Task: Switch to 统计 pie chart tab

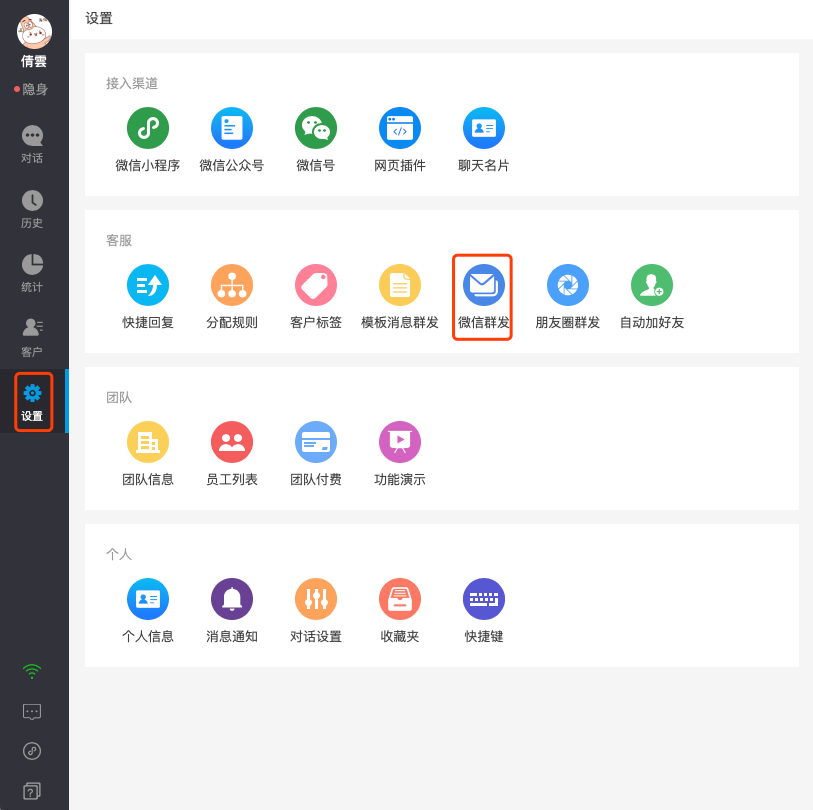Action: pos(32,273)
